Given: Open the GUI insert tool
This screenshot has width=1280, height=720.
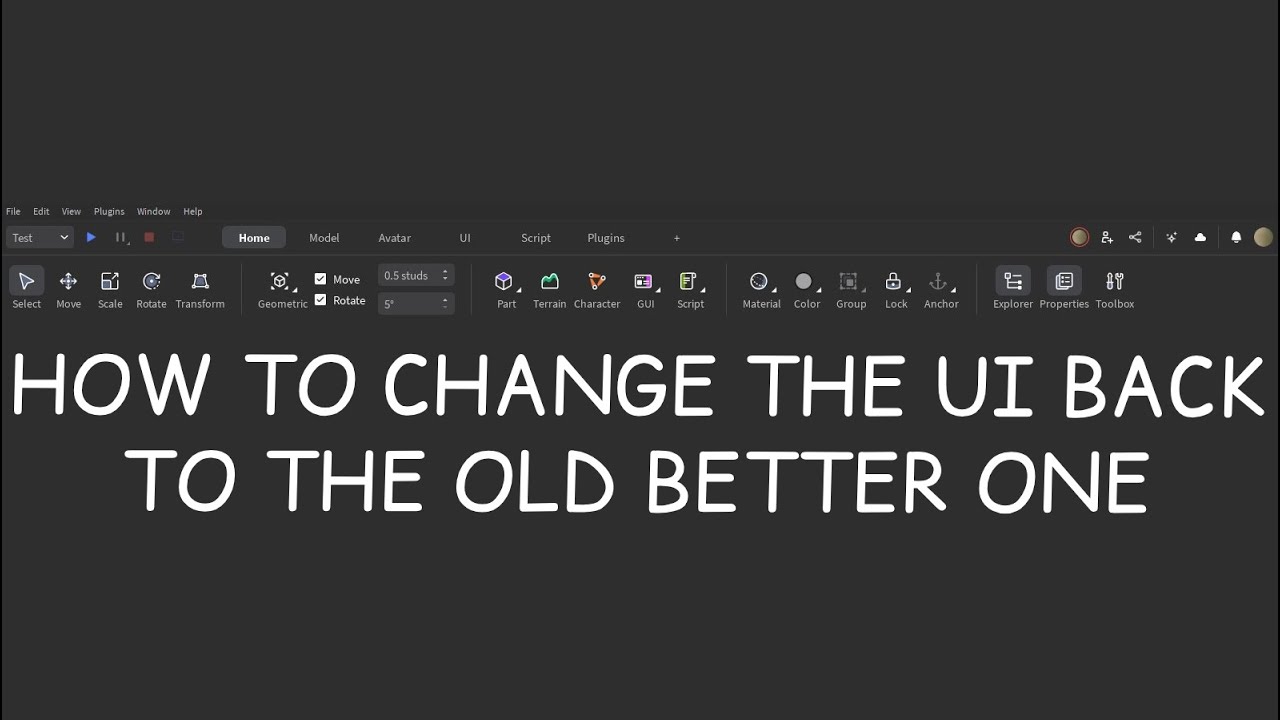Looking at the screenshot, I should pos(645,289).
